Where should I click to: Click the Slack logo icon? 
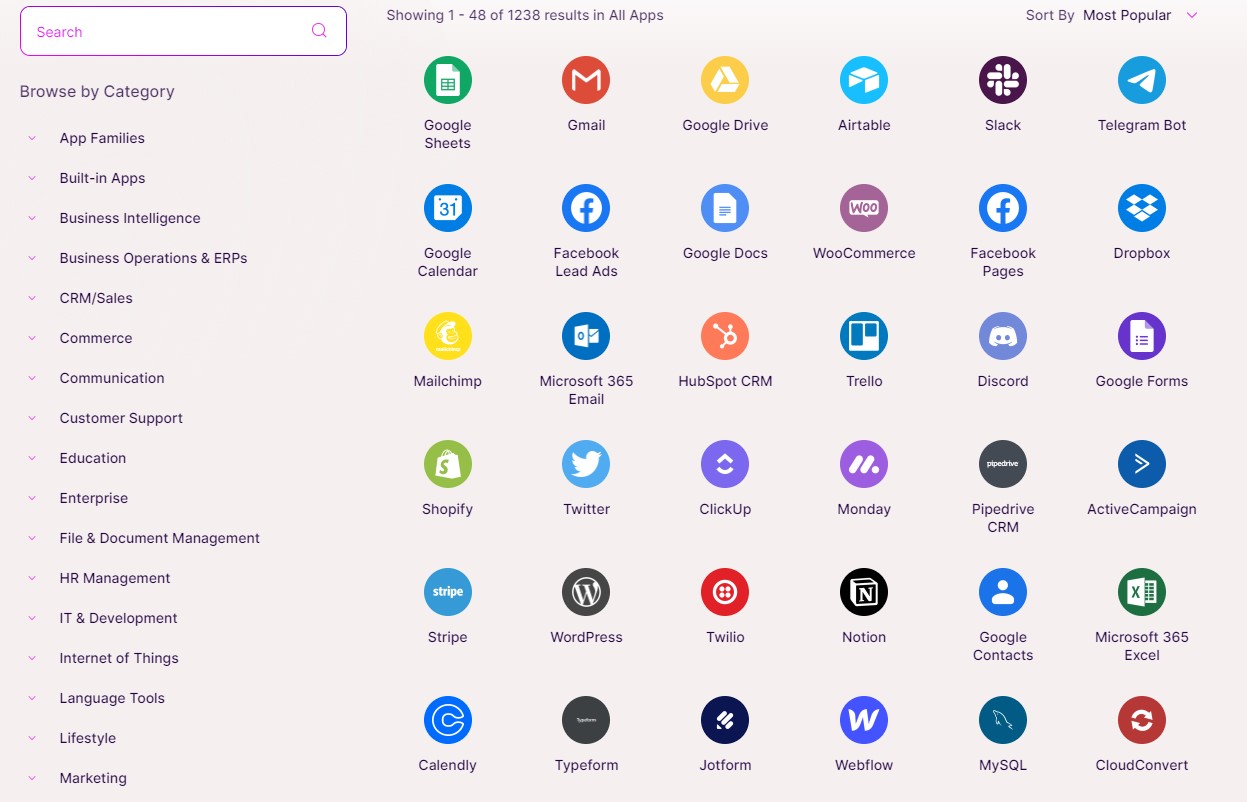click(1003, 80)
